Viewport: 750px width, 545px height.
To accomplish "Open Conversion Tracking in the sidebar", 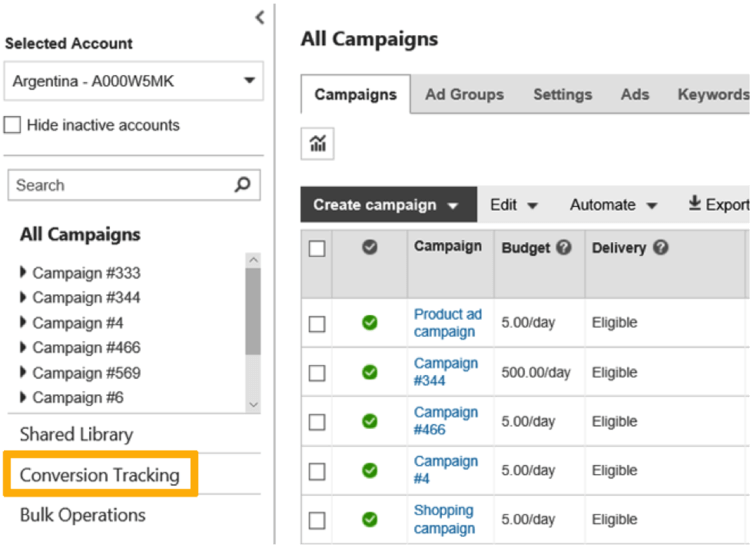I will [100, 475].
